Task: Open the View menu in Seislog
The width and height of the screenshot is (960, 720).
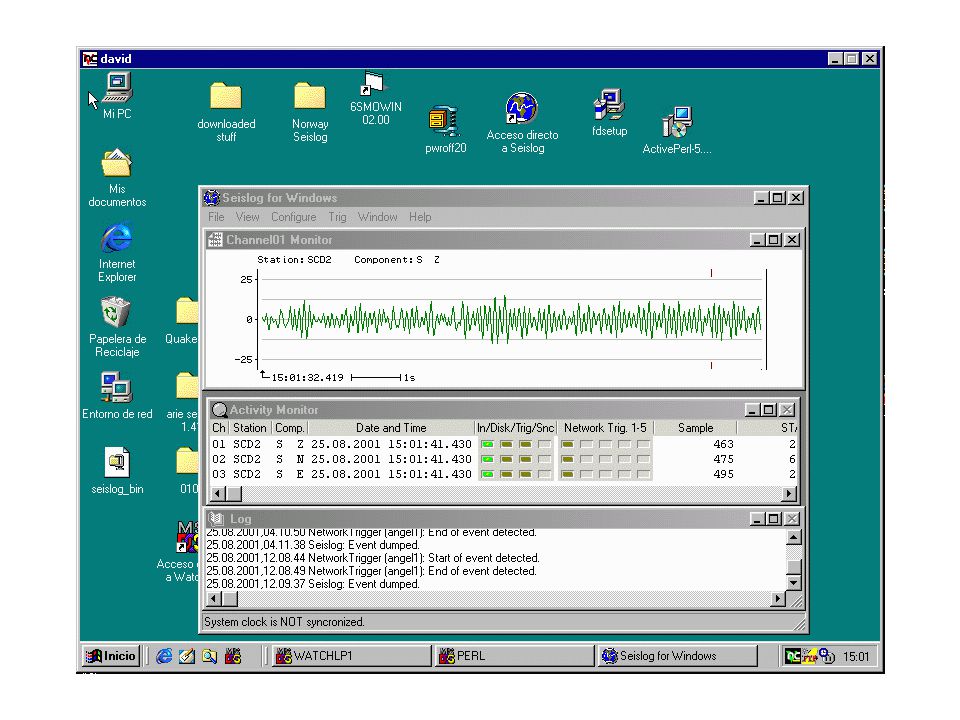Action: [247, 217]
